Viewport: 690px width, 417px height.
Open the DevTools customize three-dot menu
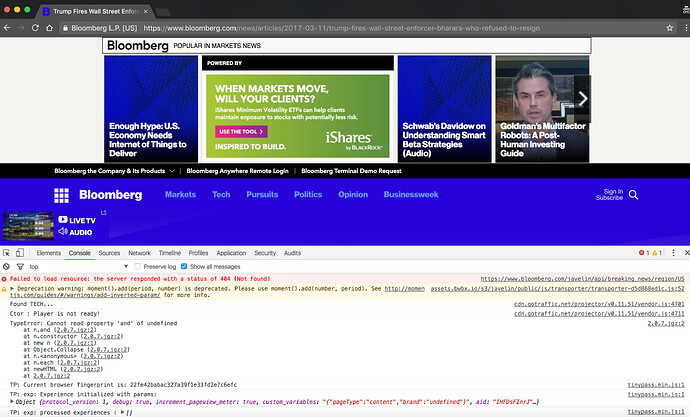(673, 253)
